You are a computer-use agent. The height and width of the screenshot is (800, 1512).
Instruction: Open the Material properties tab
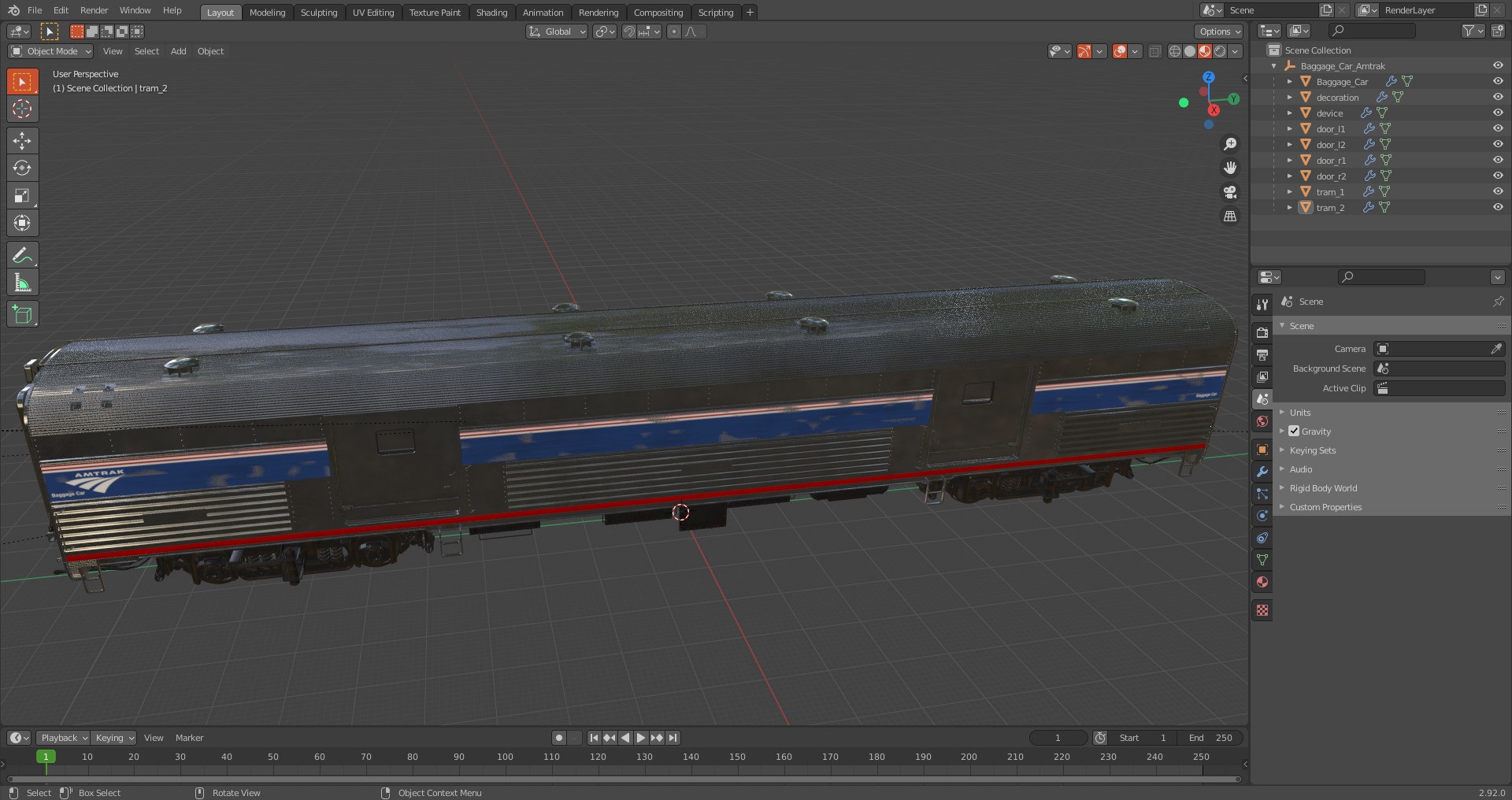pos(1262,582)
